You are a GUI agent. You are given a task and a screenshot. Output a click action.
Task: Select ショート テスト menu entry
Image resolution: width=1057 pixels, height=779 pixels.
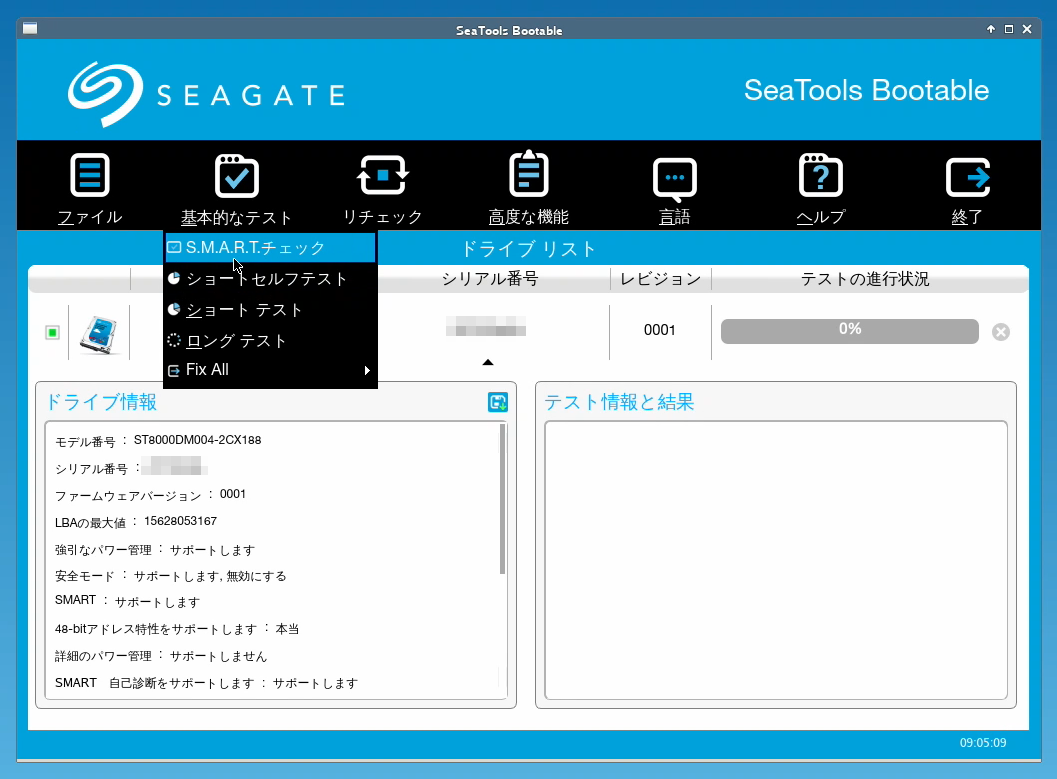[270, 309]
